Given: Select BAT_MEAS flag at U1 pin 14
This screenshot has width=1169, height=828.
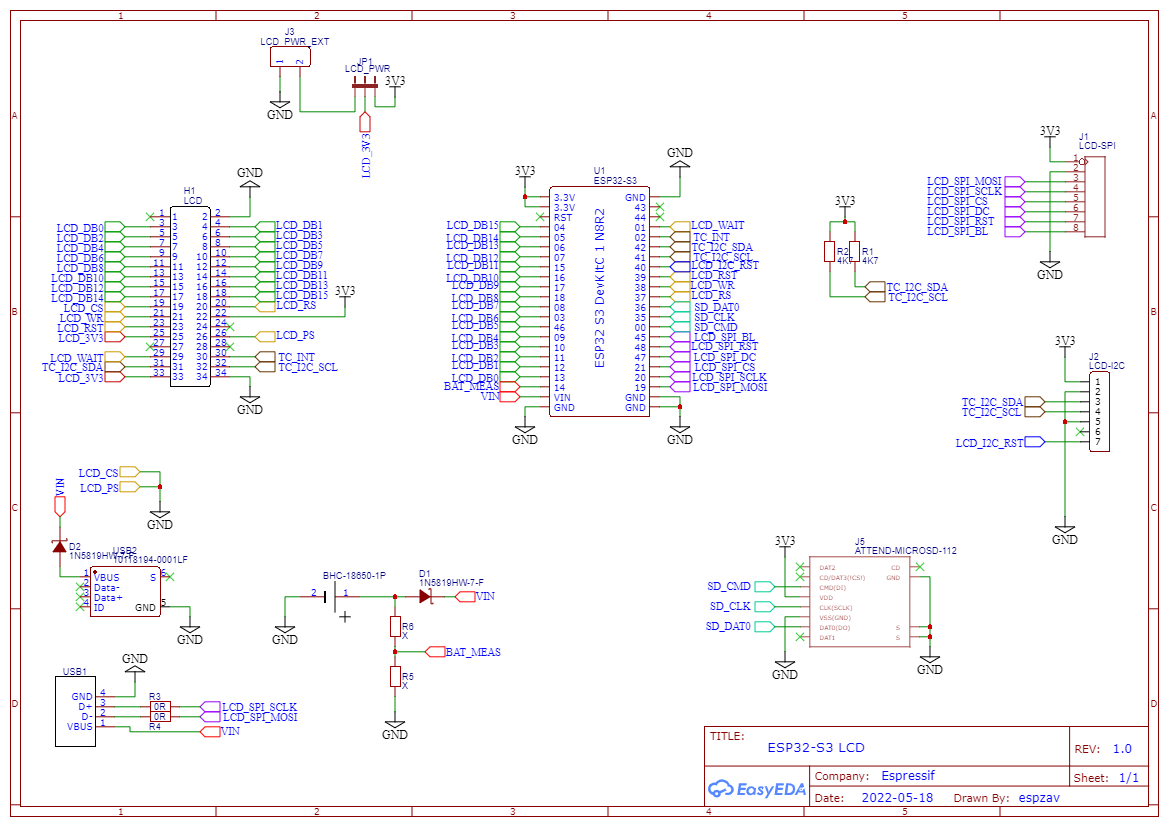Looking at the screenshot, I should tap(482, 387).
